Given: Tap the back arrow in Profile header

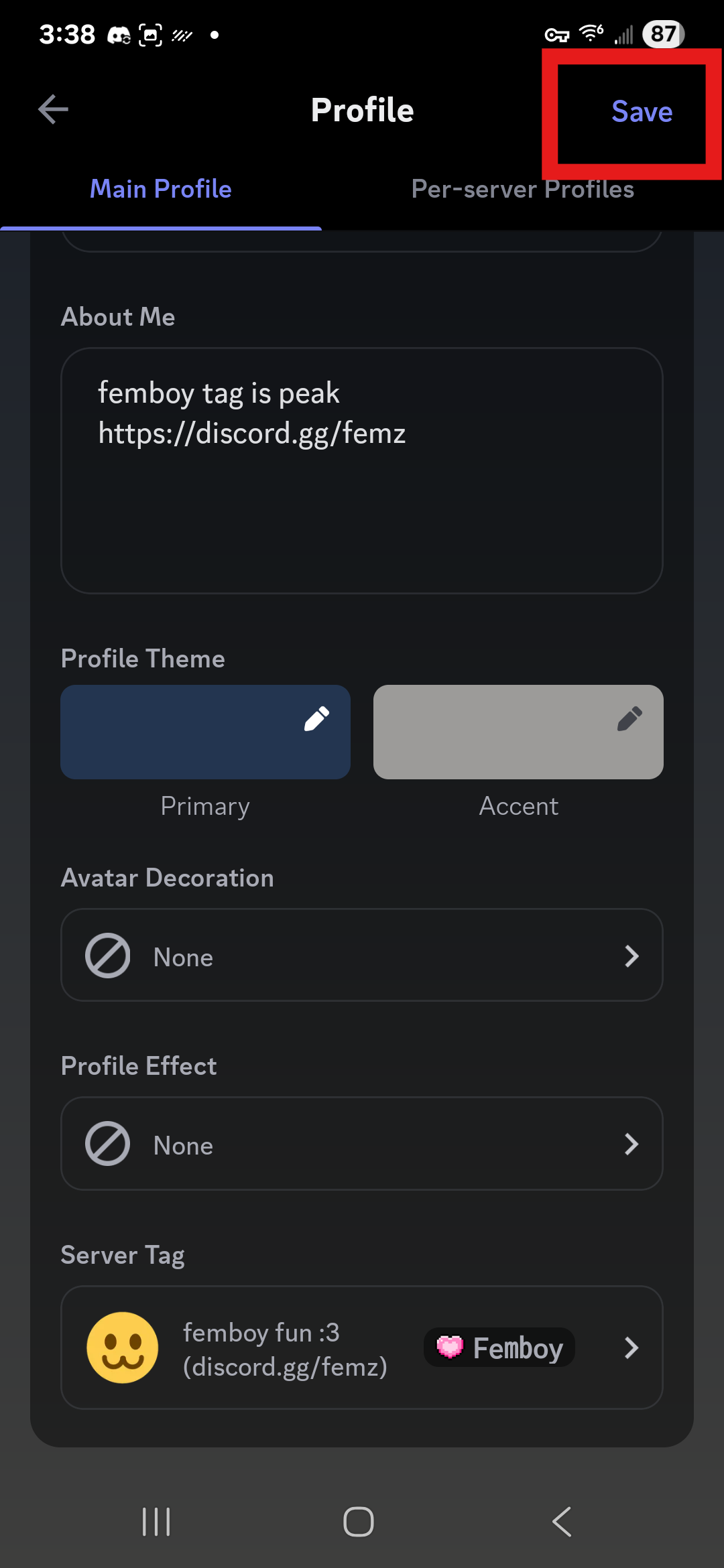Looking at the screenshot, I should (53, 110).
